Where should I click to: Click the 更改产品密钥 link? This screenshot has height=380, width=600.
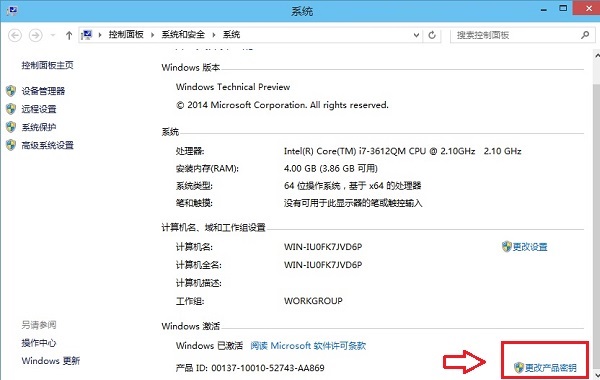coord(551,368)
